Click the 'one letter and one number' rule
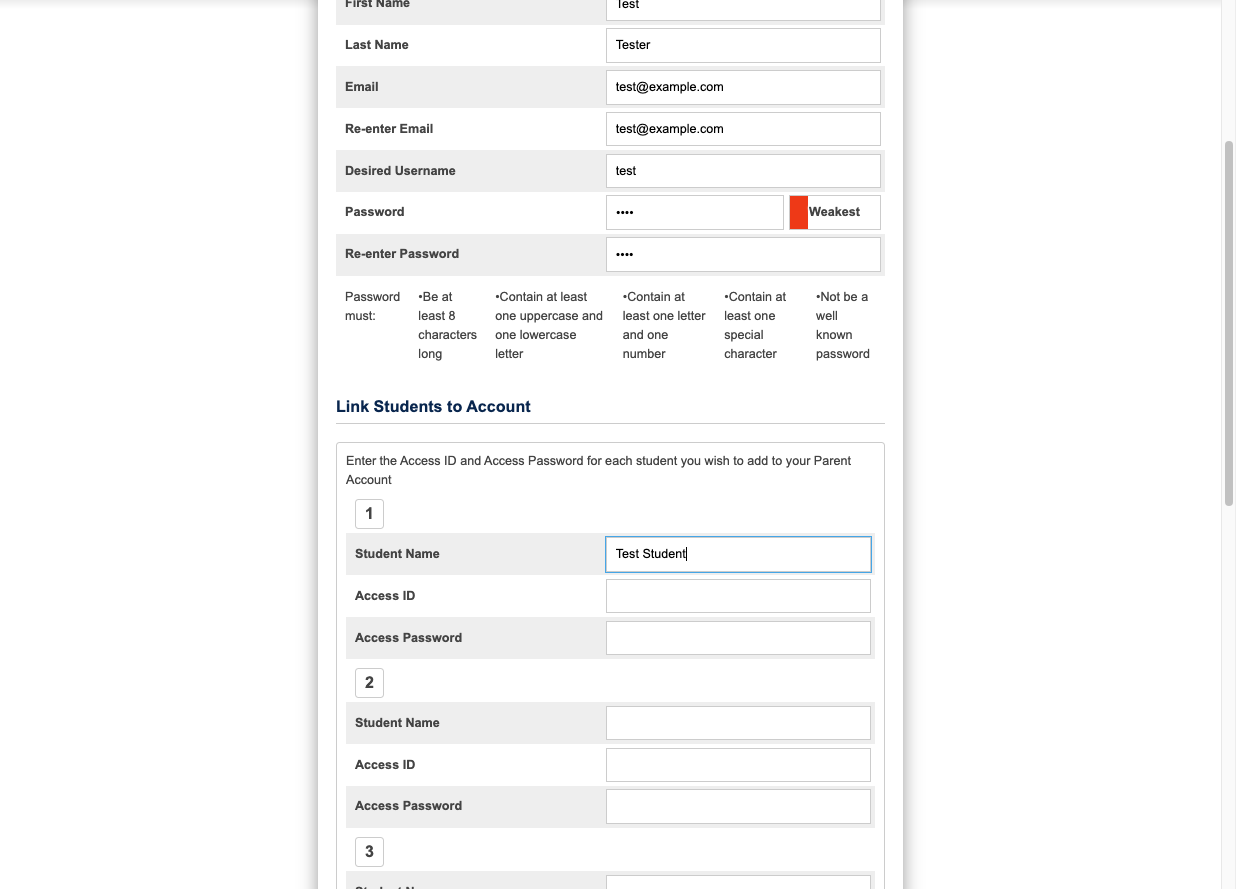 pos(664,325)
